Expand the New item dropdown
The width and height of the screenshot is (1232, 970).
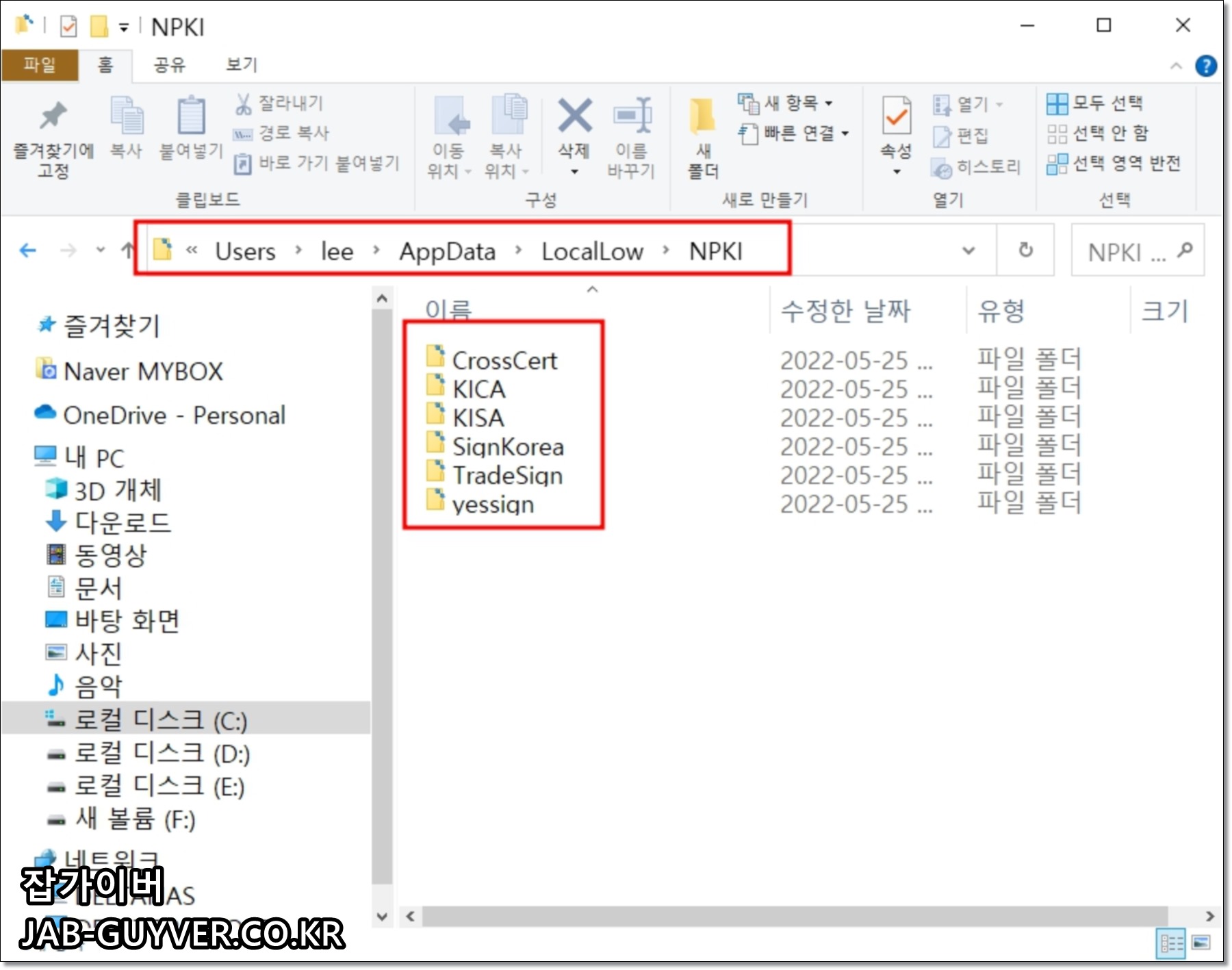(829, 103)
